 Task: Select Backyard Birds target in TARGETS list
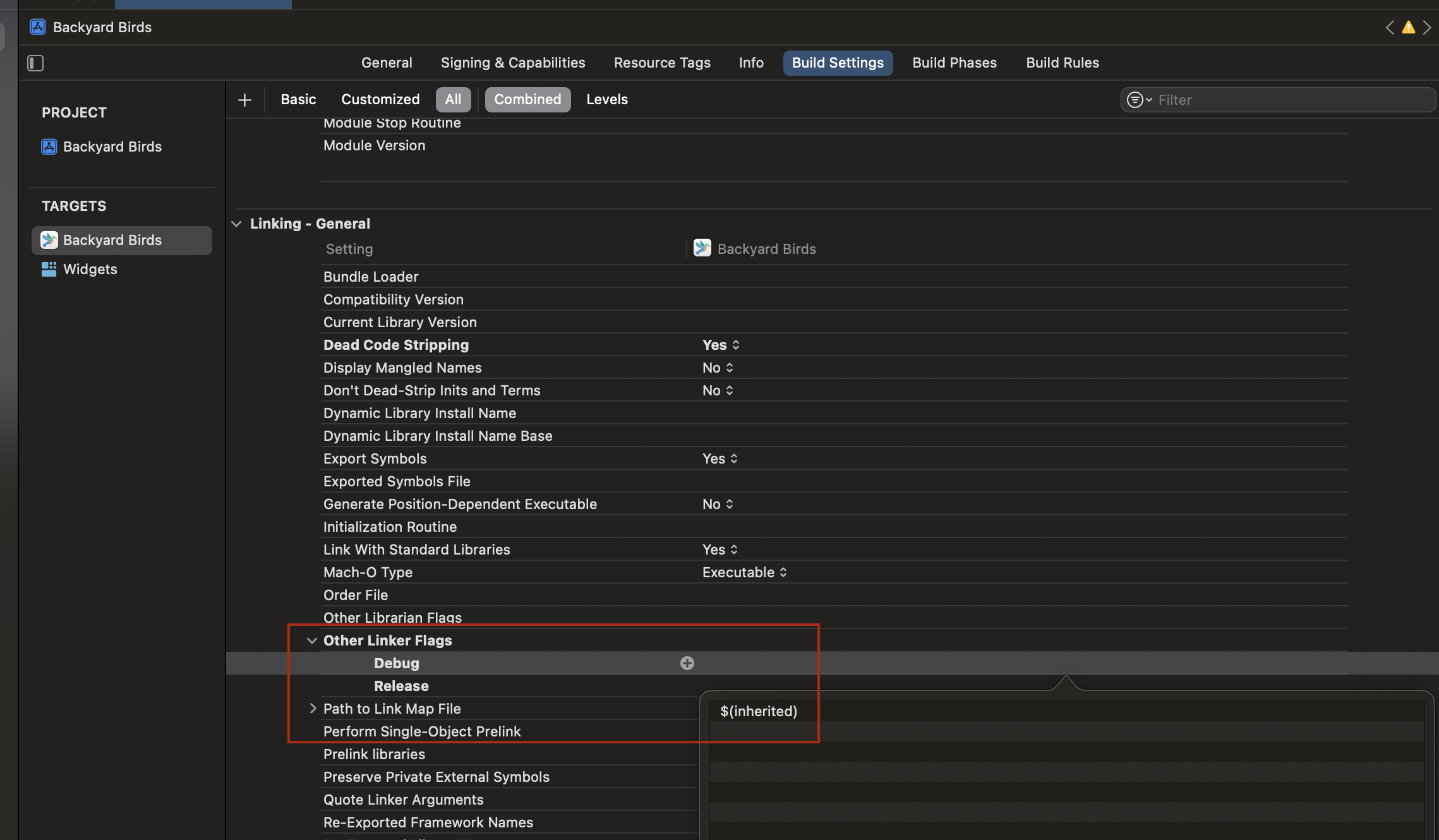(x=122, y=241)
